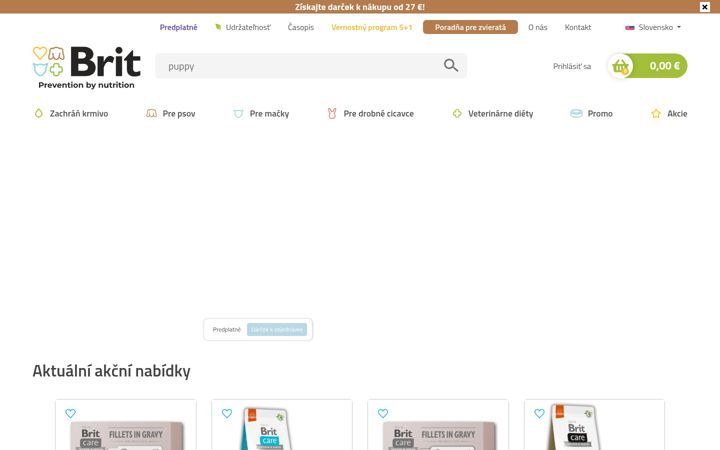Click the small Predplatné label in the popup
The image size is (720, 450).
[x=226, y=329]
